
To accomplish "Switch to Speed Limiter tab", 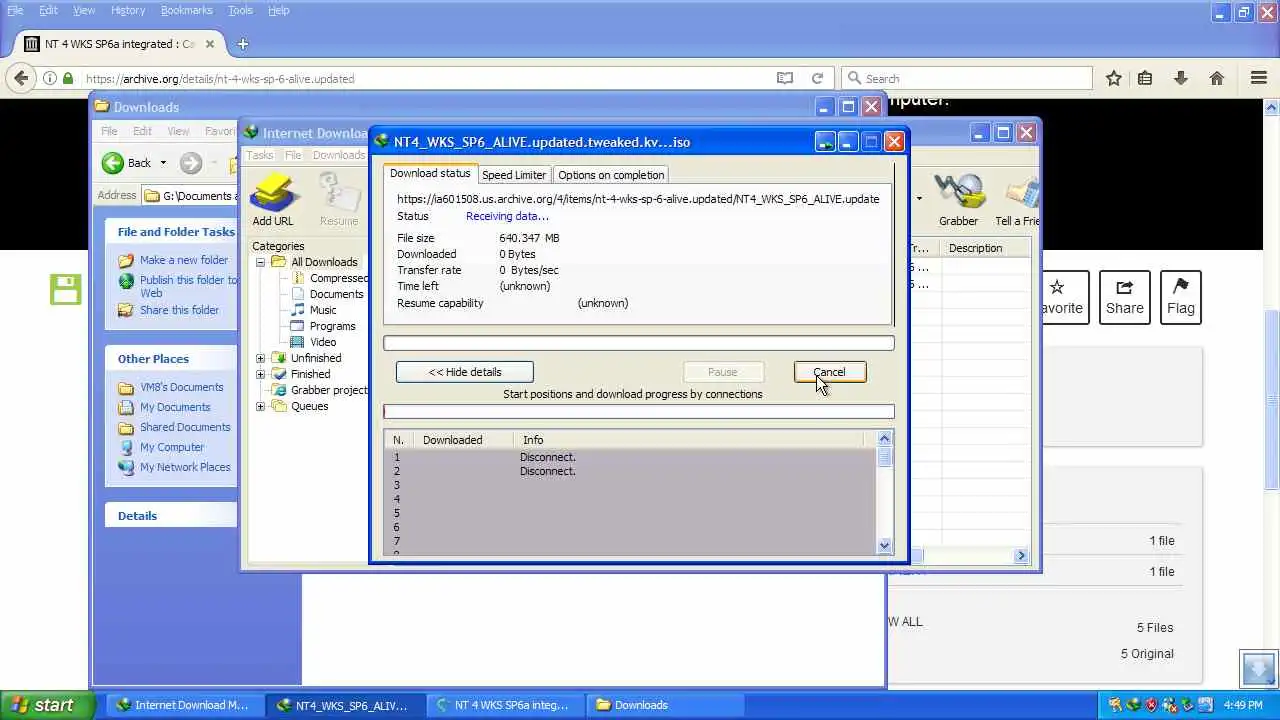I will (x=514, y=175).
